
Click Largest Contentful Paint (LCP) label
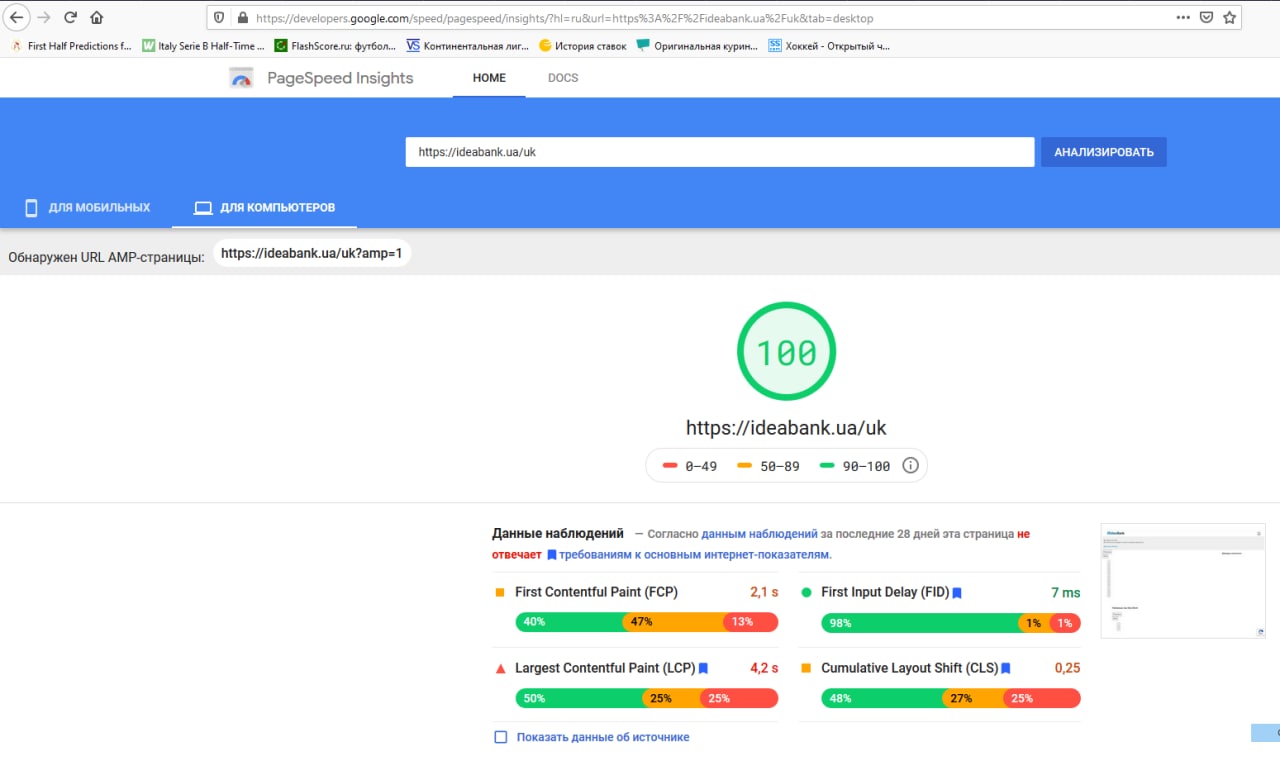605,668
